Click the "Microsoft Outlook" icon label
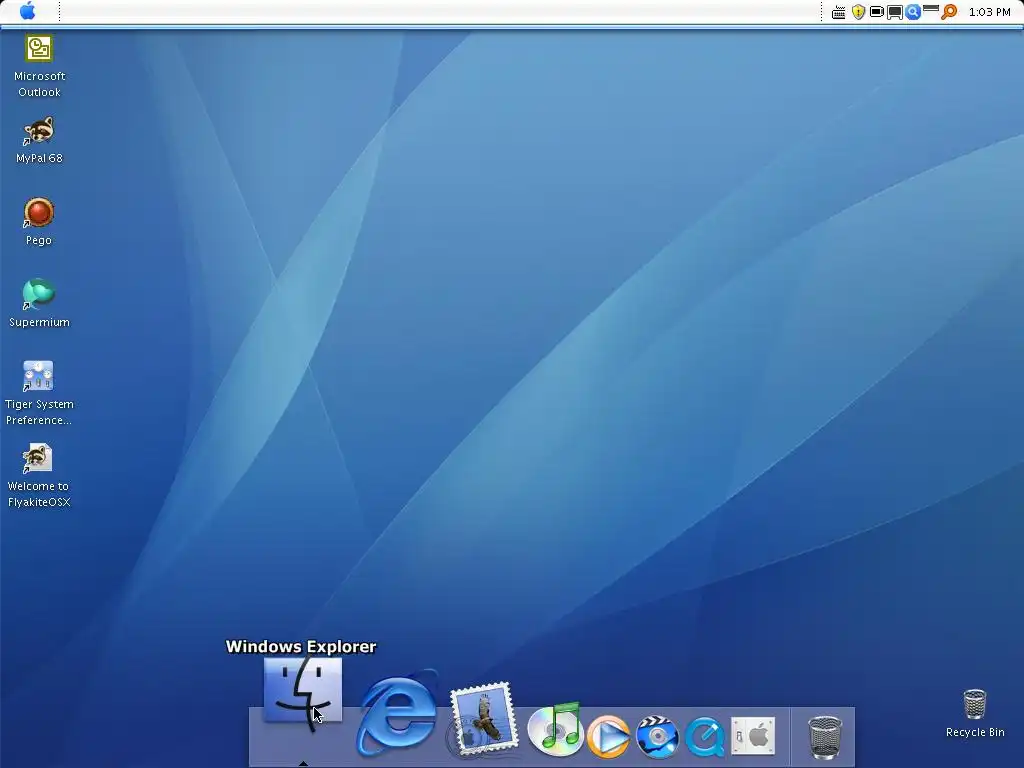Viewport: 1024px width, 768px height. point(39,84)
